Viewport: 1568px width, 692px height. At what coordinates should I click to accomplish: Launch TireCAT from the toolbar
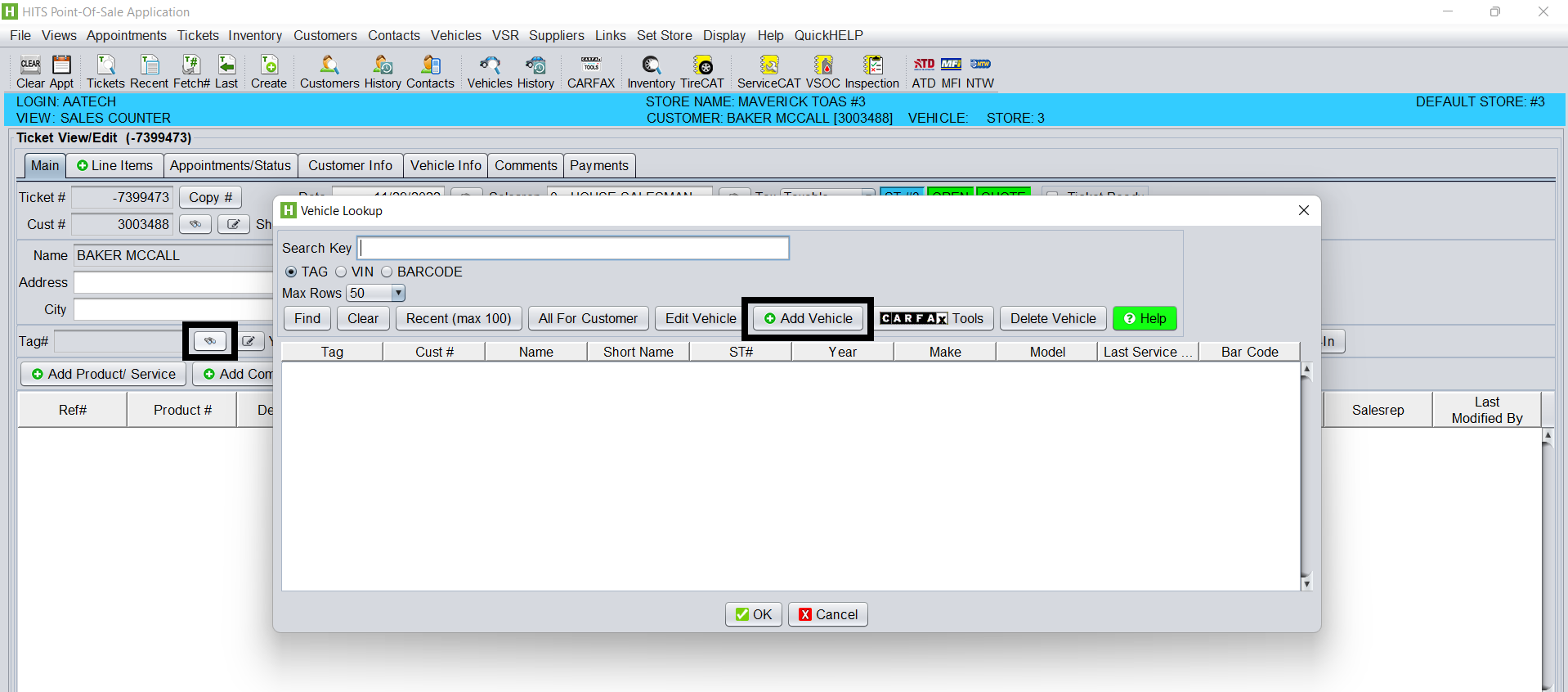point(702,72)
